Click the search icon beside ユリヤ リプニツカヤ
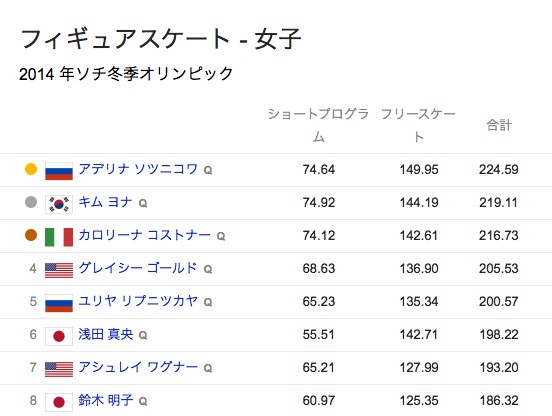 208,303
